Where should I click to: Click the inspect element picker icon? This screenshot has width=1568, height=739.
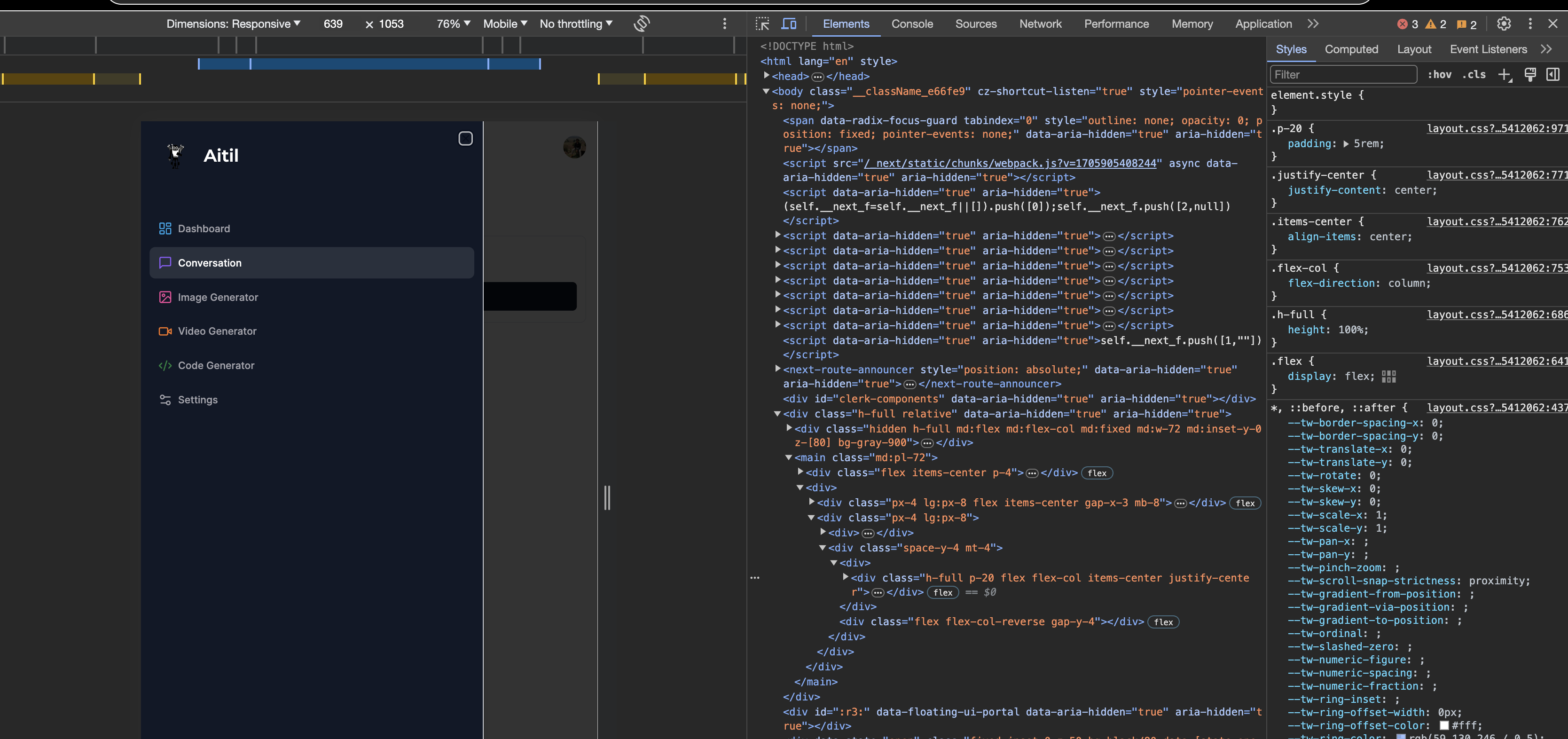point(762,24)
